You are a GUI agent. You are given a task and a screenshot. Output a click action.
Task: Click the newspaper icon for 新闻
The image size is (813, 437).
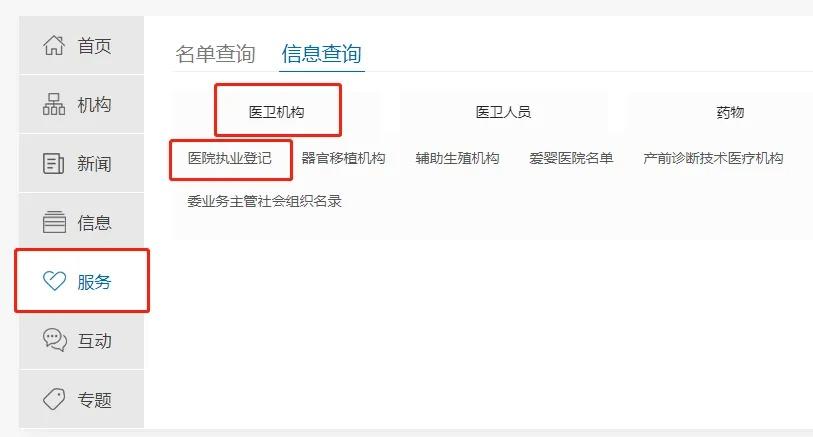coord(54,163)
